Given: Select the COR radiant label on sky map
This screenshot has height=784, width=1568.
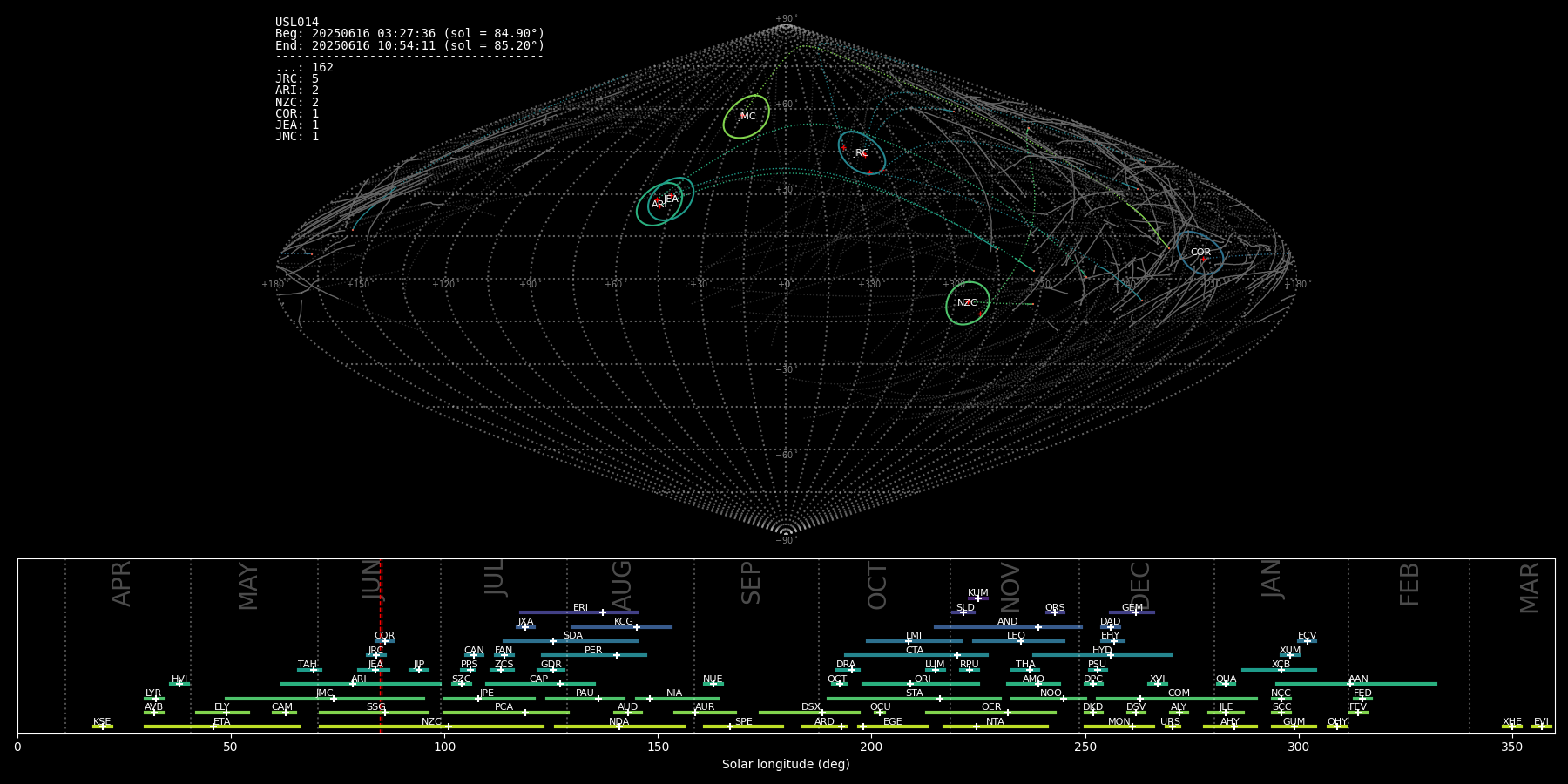Looking at the screenshot, I should pyautogui.click(x=1200, y=252).
